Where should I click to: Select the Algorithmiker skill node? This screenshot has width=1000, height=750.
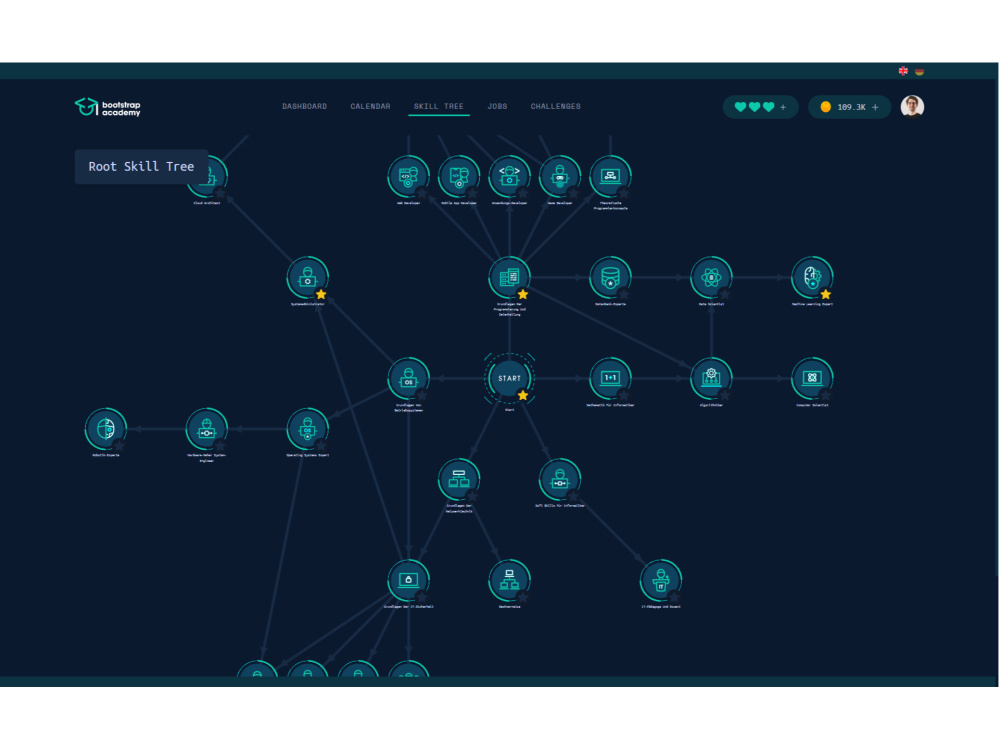pyautogui.click(x=711, y=378)
